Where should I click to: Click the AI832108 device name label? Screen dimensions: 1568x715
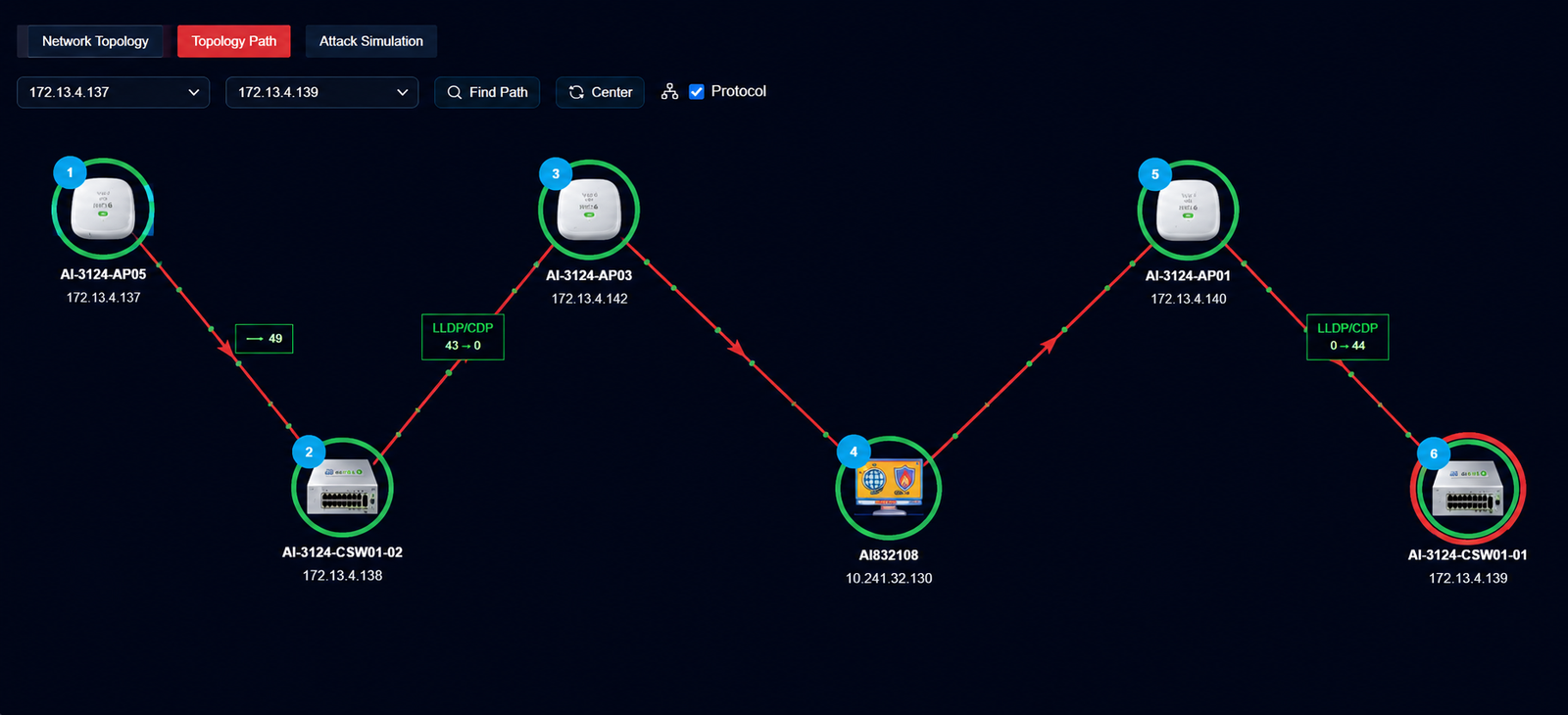click(x=889, y=555)
